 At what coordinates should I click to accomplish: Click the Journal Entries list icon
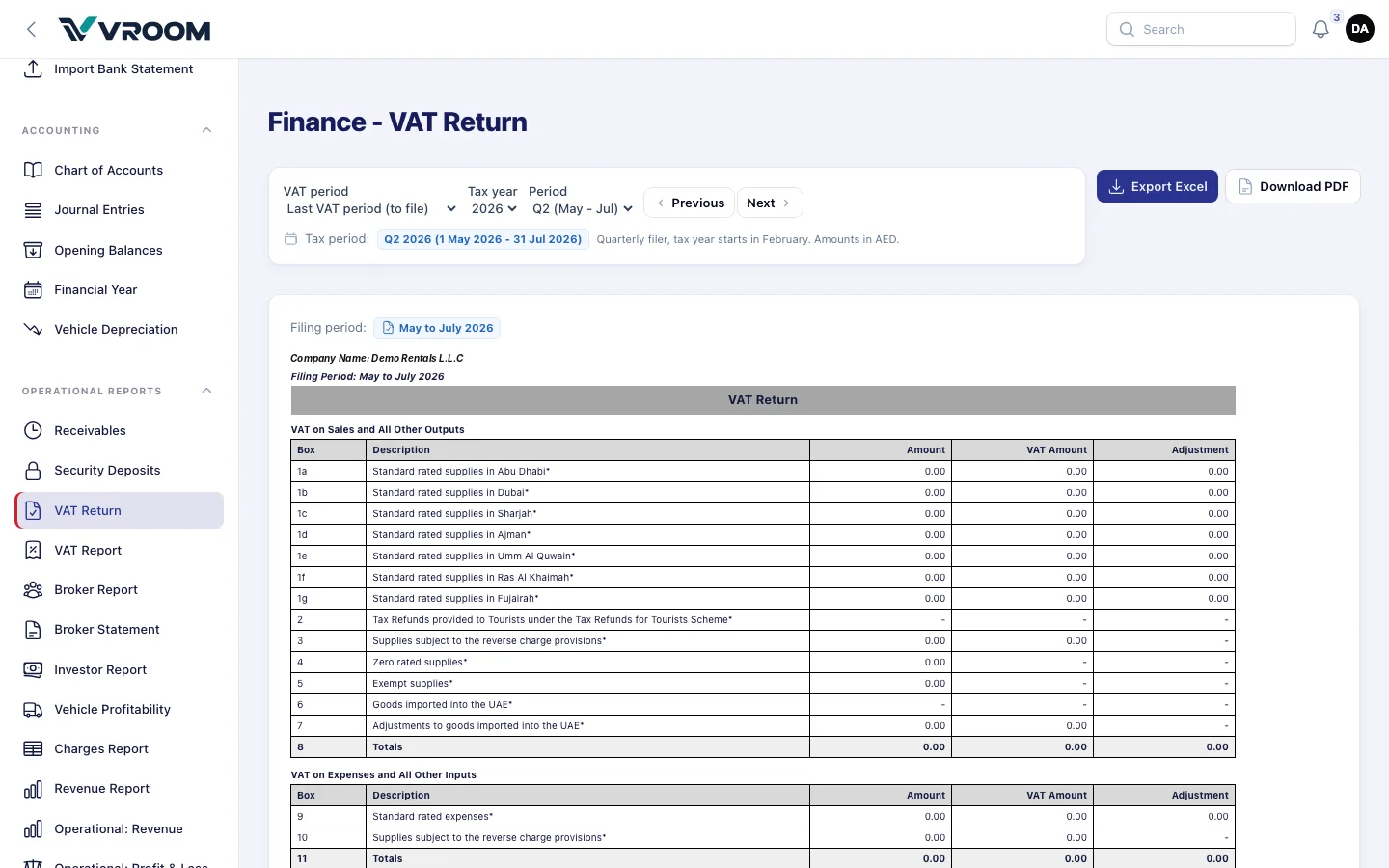pos(33,209)
